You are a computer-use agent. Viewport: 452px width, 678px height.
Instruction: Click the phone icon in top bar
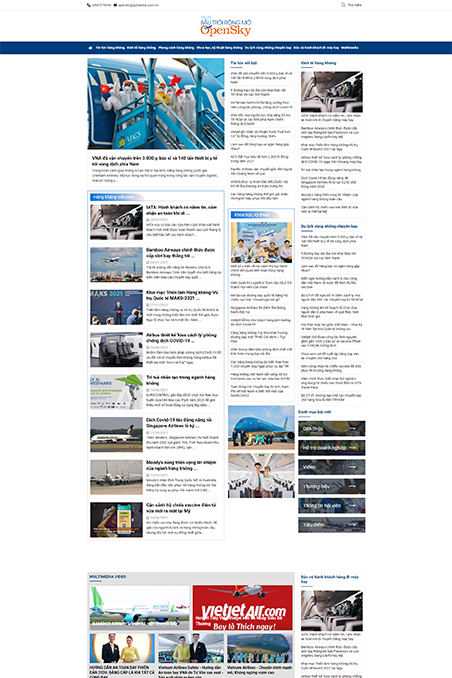(89, 5)
